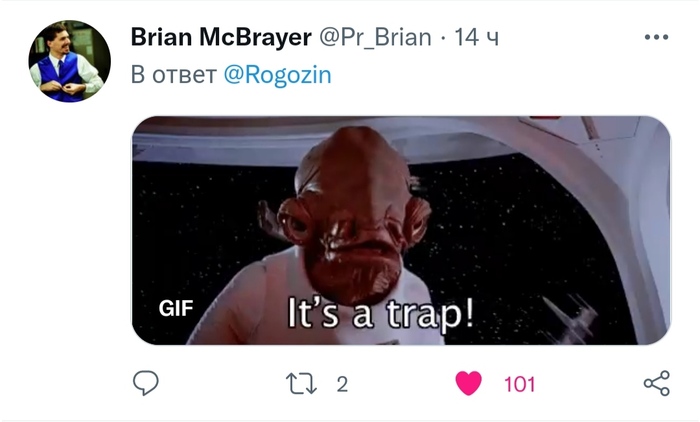Open the @Pr_Brian handle link
The width and height of the screenshot is (700, 422).
coord(375,37)
